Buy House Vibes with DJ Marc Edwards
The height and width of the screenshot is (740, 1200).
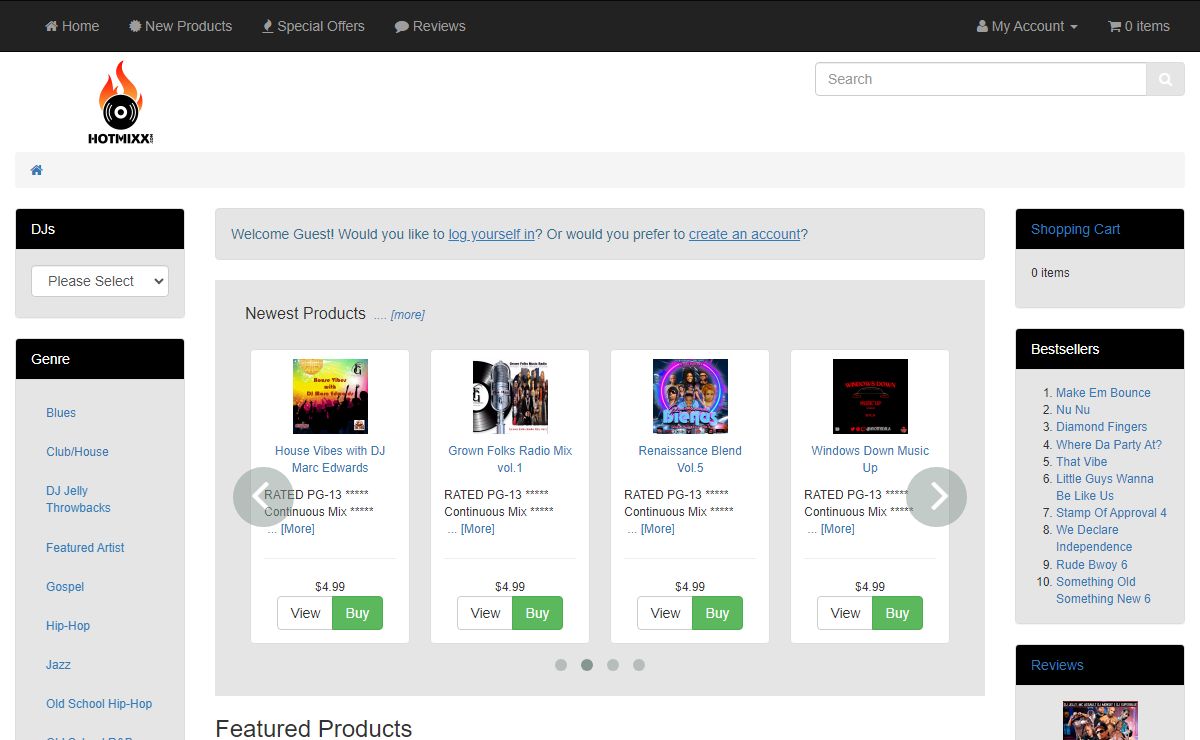point(357,613)
